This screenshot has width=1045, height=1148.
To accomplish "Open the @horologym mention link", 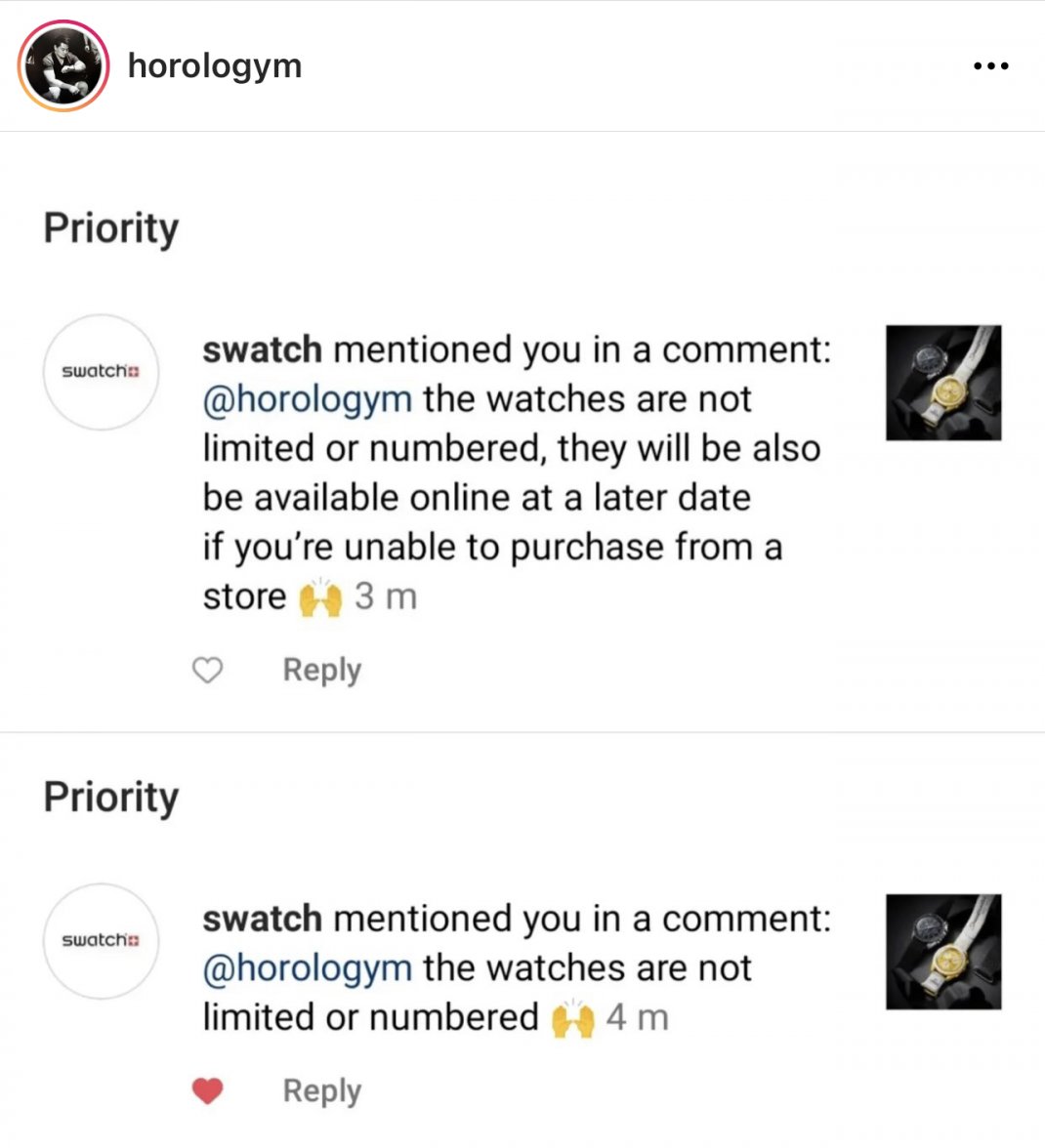I will (306, 398).
